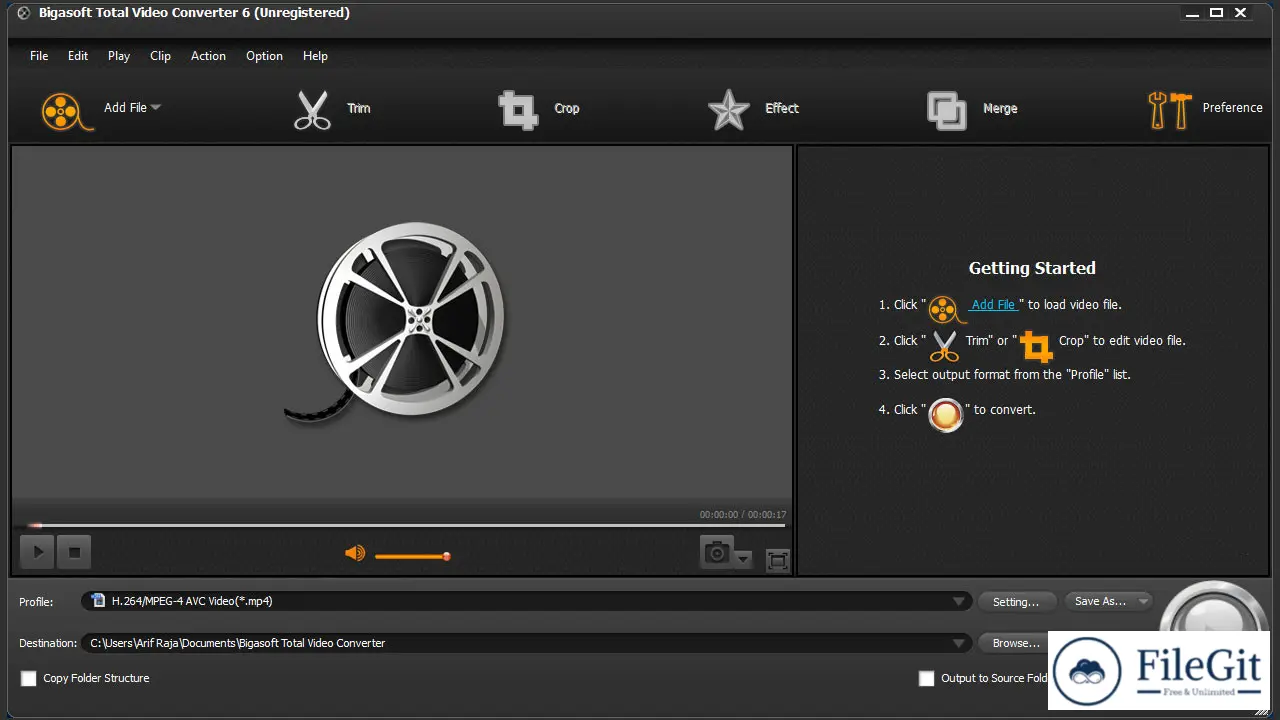Click the Setting... button

coord(1016,602)
